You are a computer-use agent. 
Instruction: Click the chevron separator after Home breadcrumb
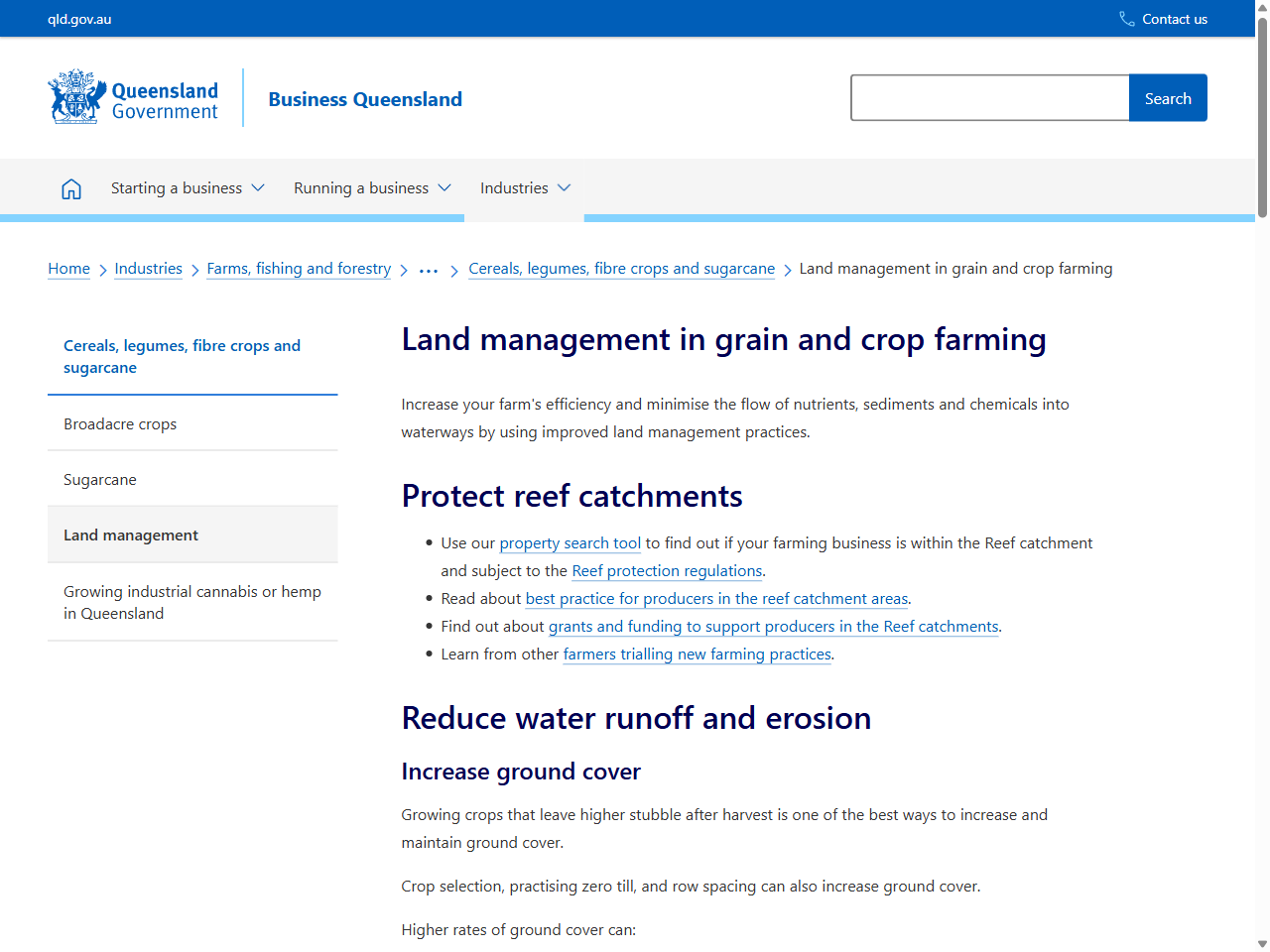102,269
